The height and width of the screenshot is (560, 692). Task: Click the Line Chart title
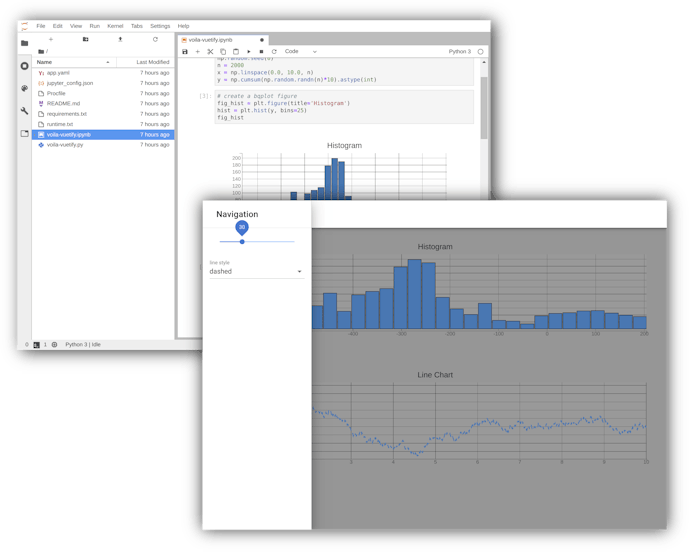point(435,375)
